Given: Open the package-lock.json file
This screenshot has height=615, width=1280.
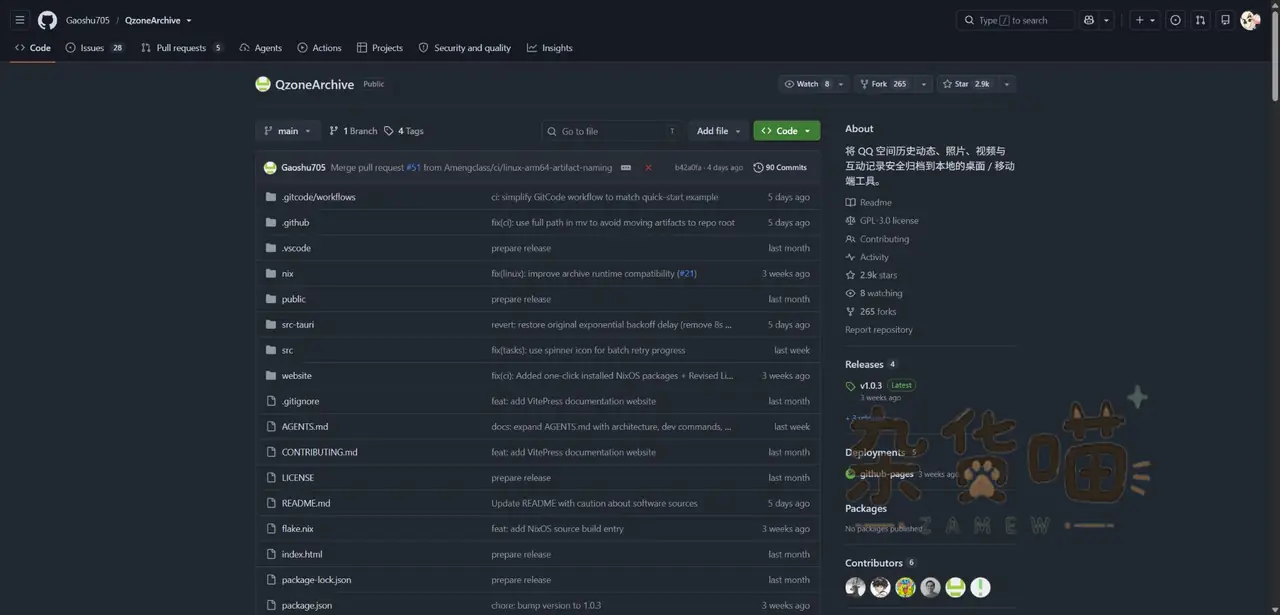Looking at the screenshot, I should click(x=316, y=579).
